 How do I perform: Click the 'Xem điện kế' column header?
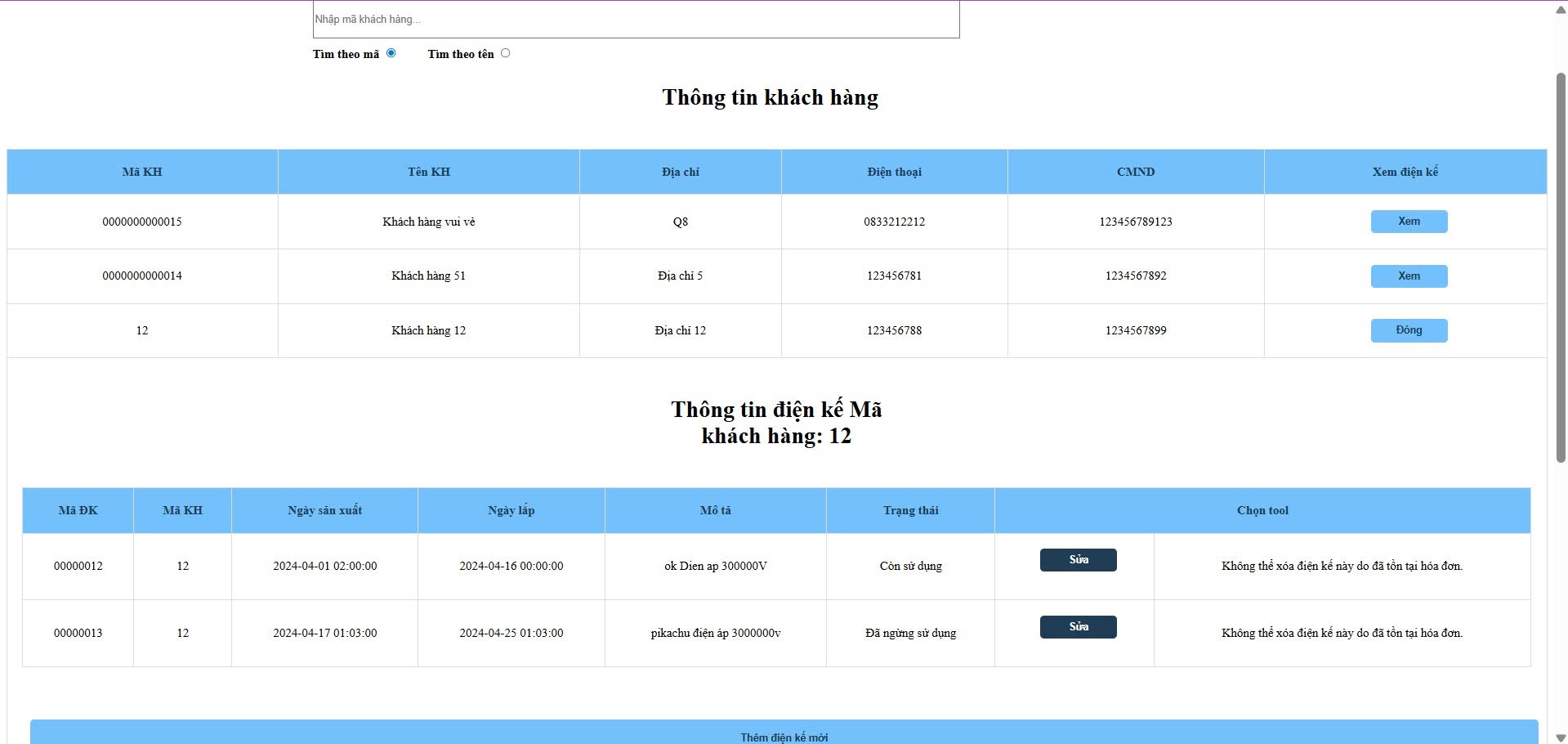point(1405,172)
